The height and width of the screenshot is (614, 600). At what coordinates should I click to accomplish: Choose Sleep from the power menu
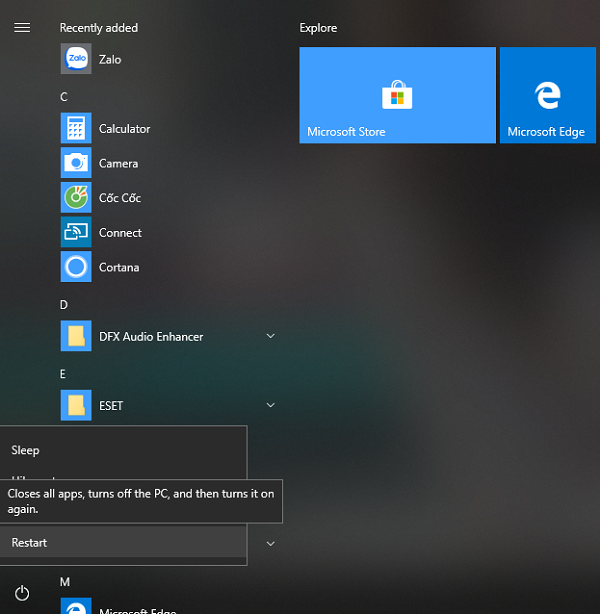26,450
